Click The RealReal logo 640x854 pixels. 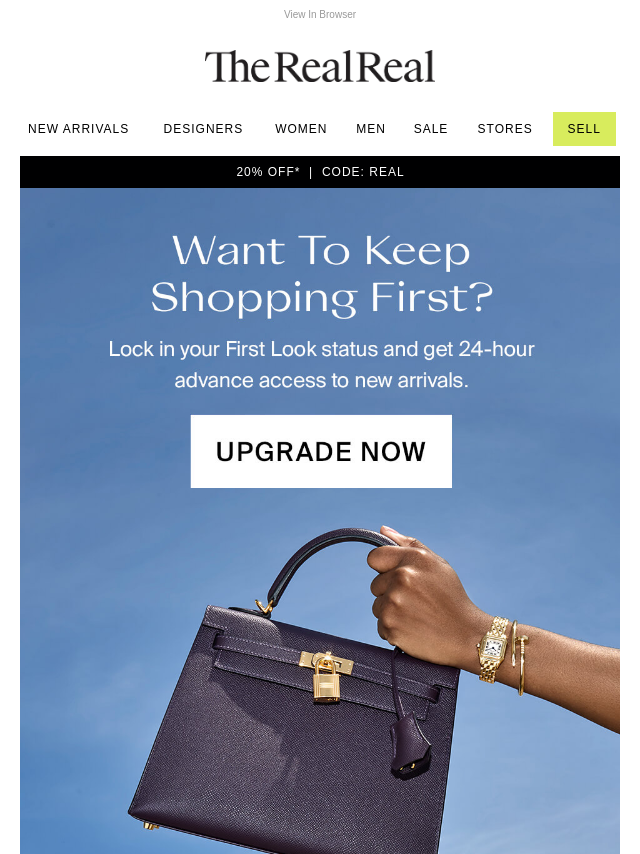click(320, 67)
